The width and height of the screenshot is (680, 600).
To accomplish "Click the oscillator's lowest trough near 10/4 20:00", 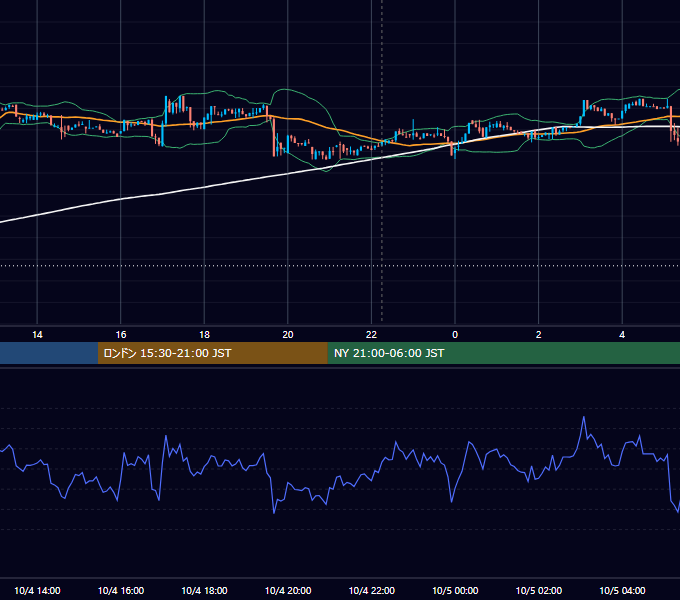I will click(274, 513).
